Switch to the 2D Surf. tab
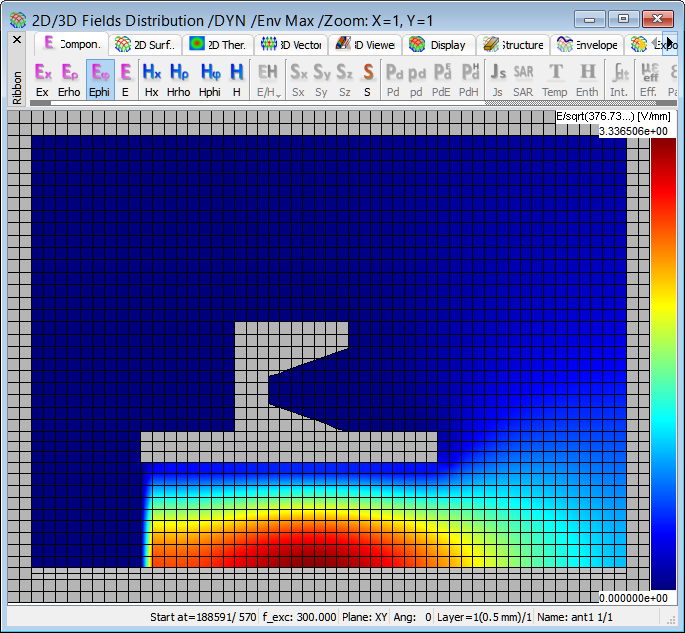The image size is (685, 633). tap(146, 44)
